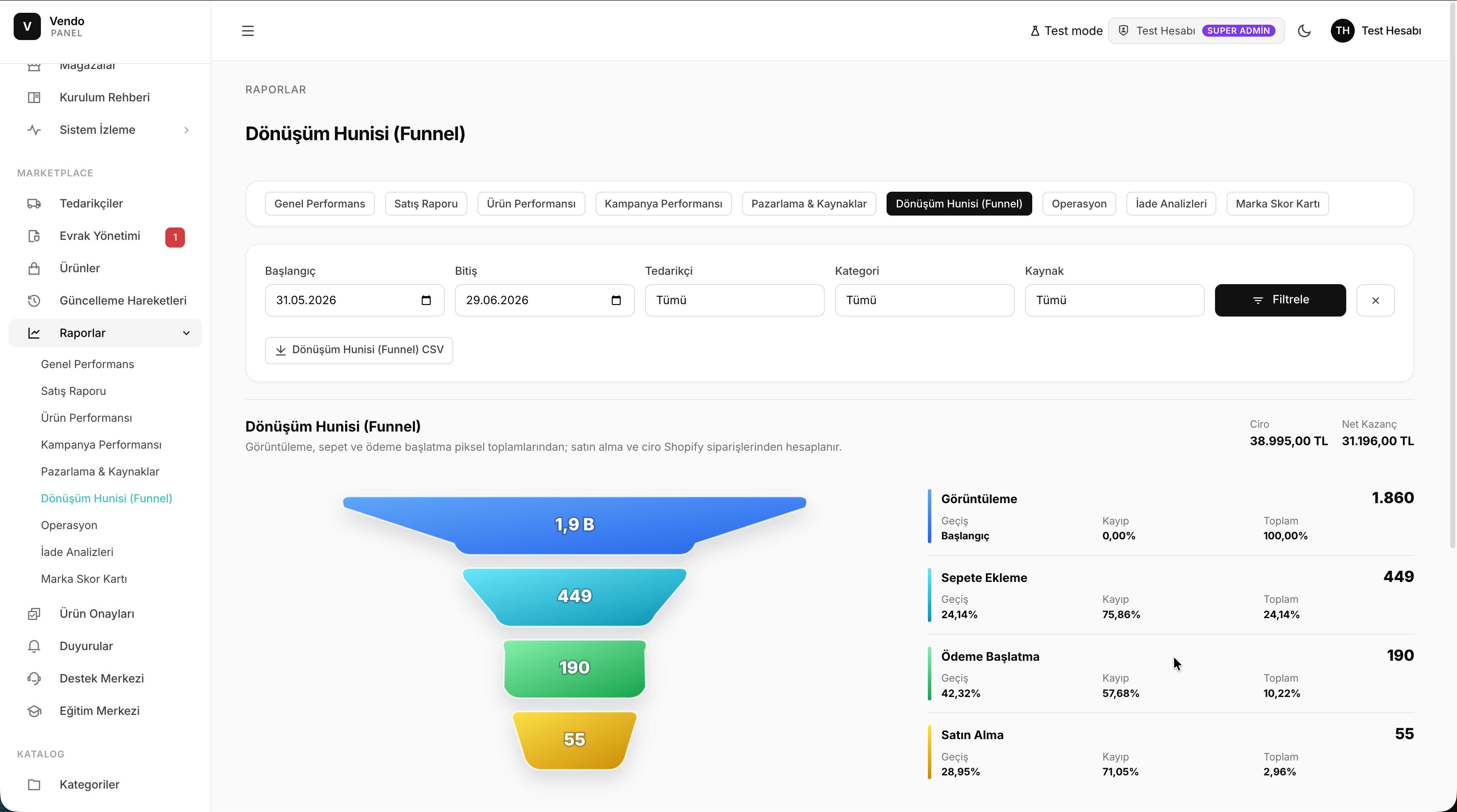Viewport: 1457px width, 812px height.
Task: Expand the Sistem İzleme submenu chevron
Action: (x=186, y=130)
